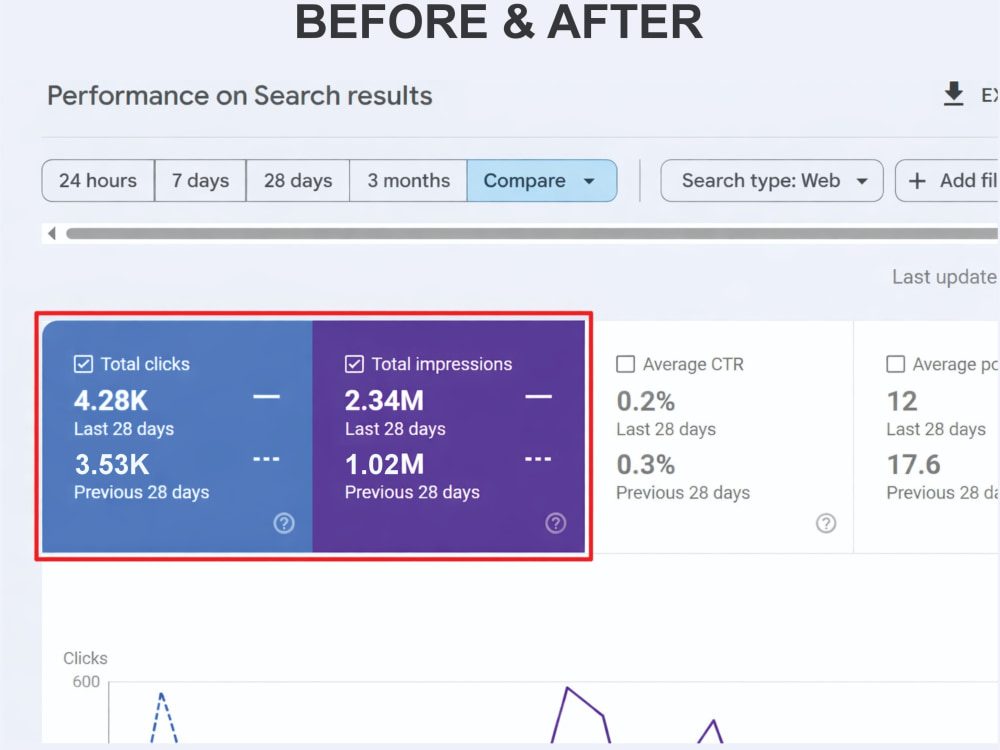1000x750 pixels.
Task: Click the 2.34M impressions value
Action: (x=385, y=401)
